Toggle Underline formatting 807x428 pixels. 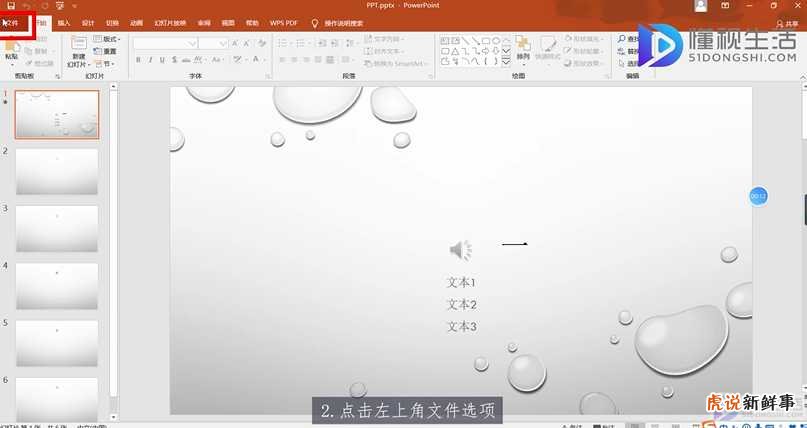tap(163, 60)
